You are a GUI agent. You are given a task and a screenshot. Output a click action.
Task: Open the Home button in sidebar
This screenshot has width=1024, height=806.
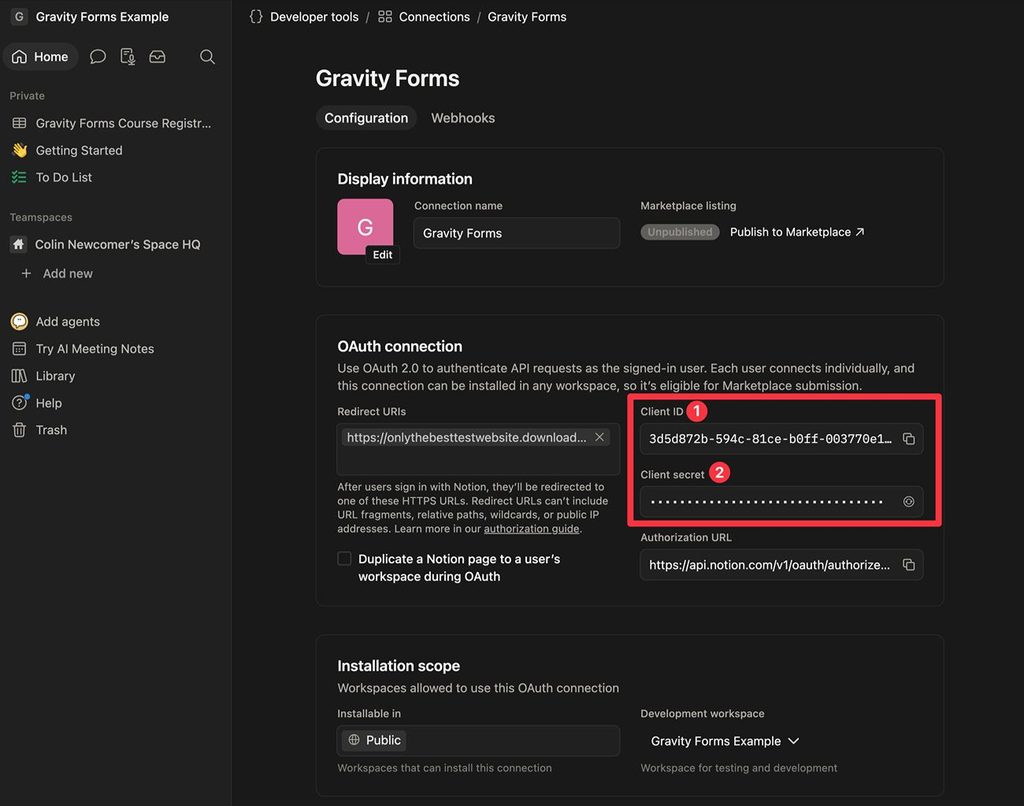[x=40, y=57]
